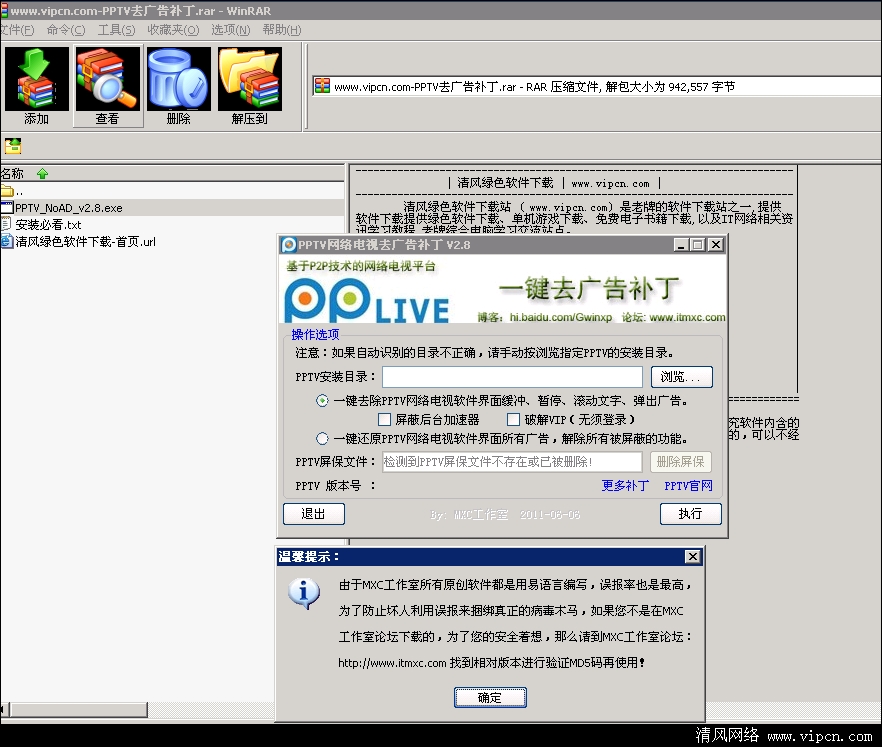Click the 安装必看.txt file icon

[x=6, y=224]
